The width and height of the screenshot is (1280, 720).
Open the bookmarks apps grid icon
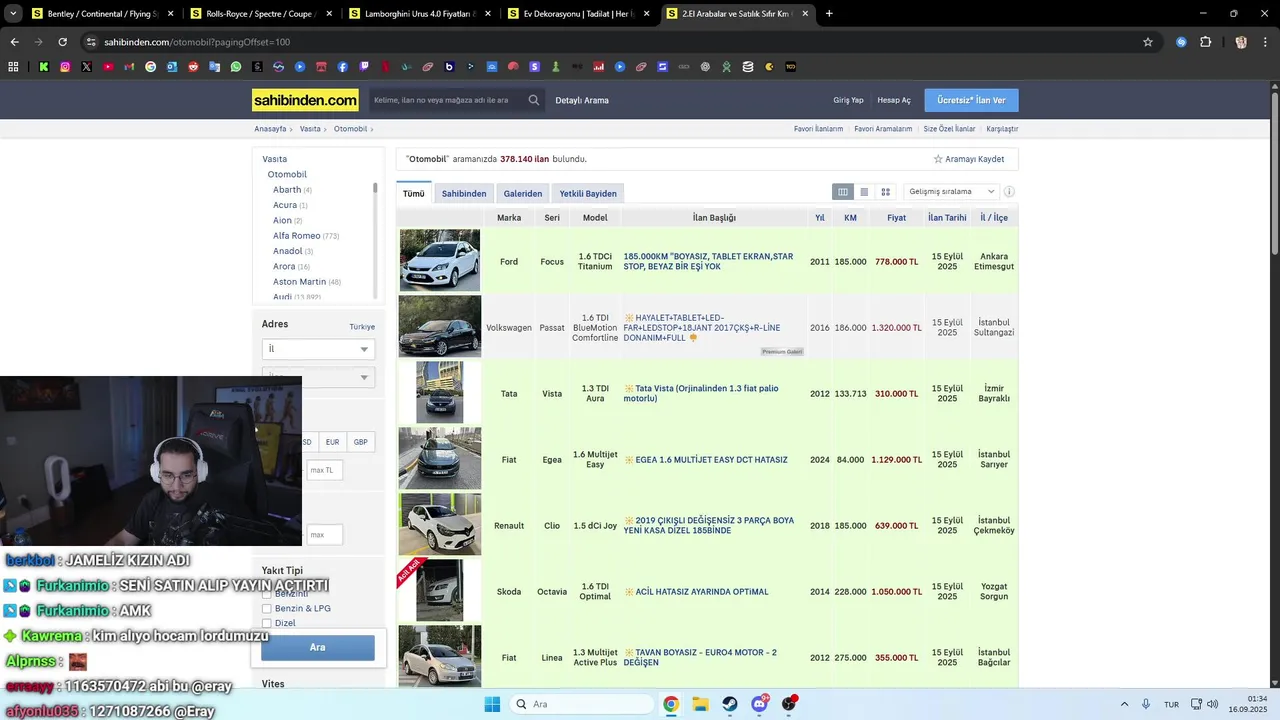coord(13,67)
